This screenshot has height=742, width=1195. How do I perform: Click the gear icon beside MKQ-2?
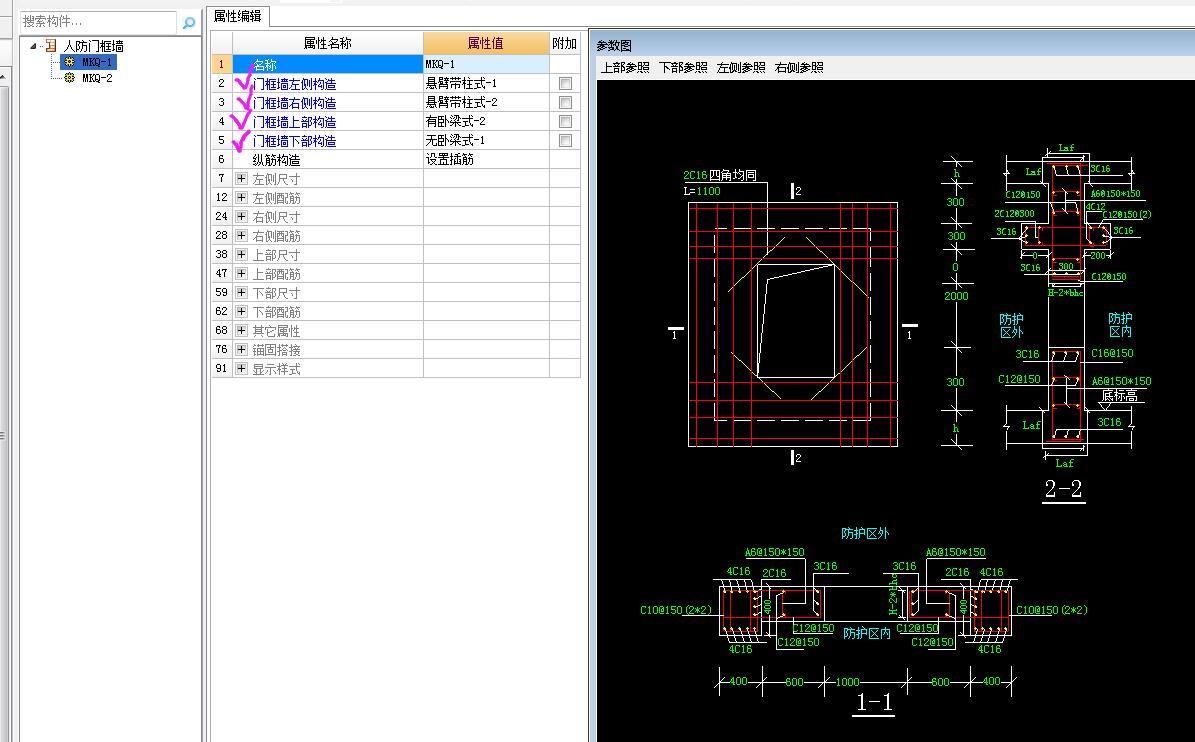(70, 78)
